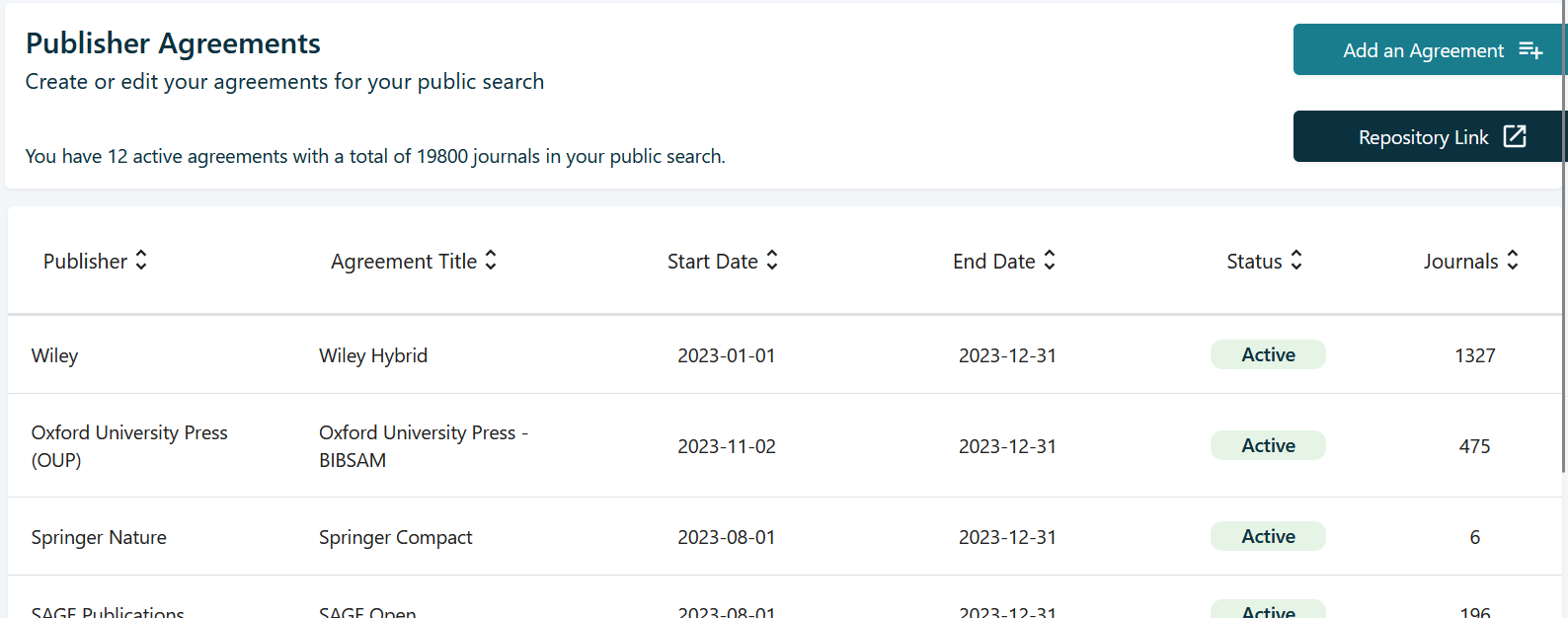Click the end date in Wiley row
The image size is (1568, 618).
click(1007, 355)
